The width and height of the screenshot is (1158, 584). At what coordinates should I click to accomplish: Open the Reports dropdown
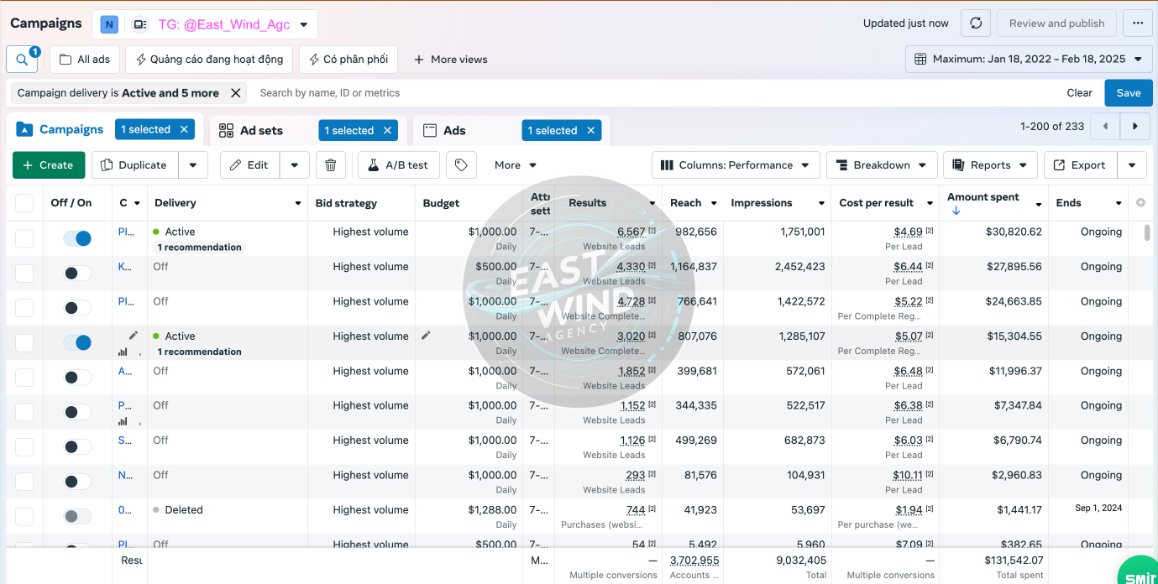(x=990, y=165)
